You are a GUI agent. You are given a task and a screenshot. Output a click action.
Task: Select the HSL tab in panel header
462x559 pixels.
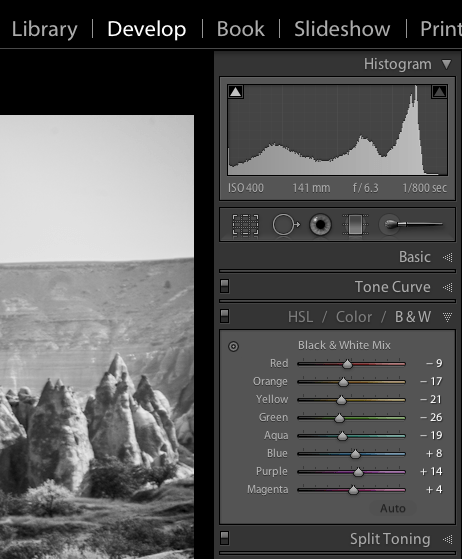pyautogui.click(x=301, y=317)
